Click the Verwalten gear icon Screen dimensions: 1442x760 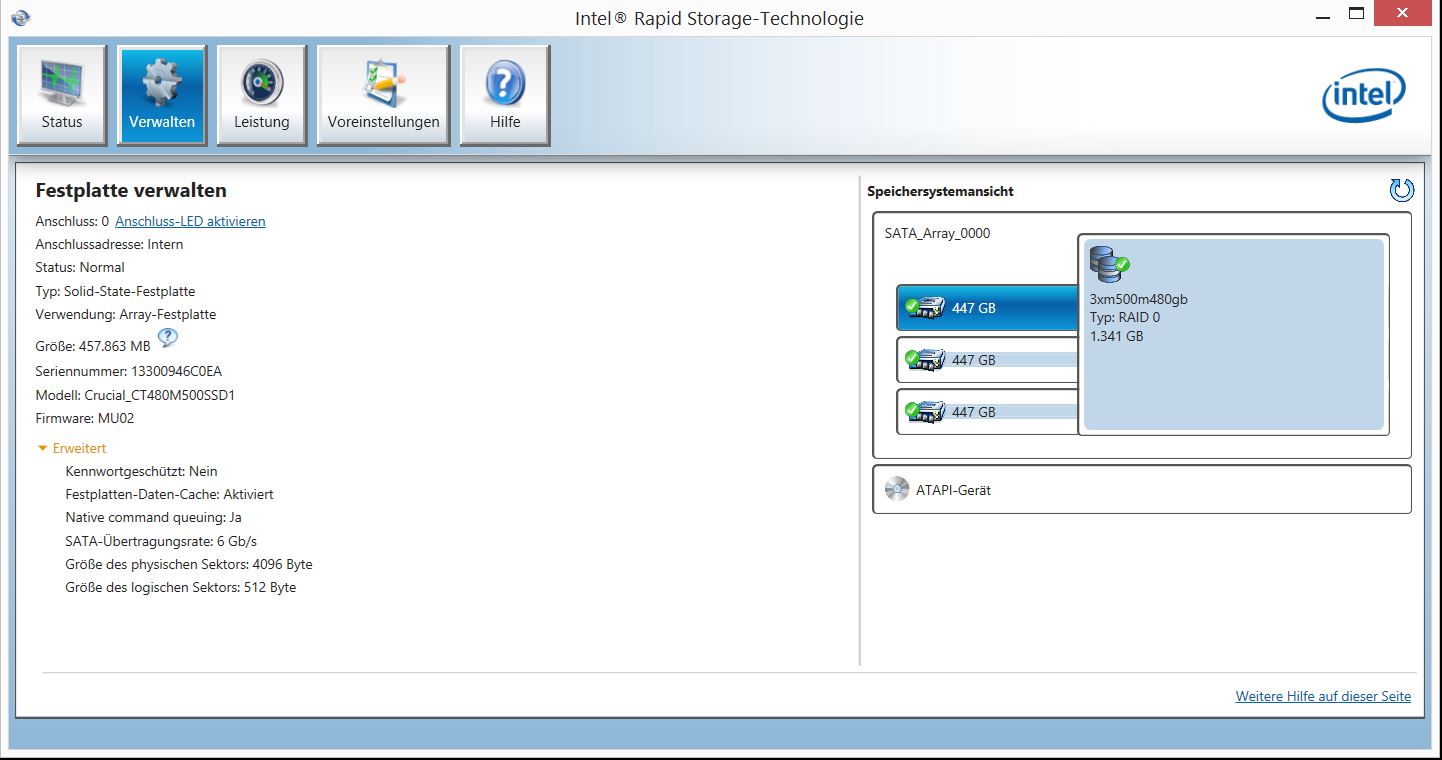pos(162,82)
